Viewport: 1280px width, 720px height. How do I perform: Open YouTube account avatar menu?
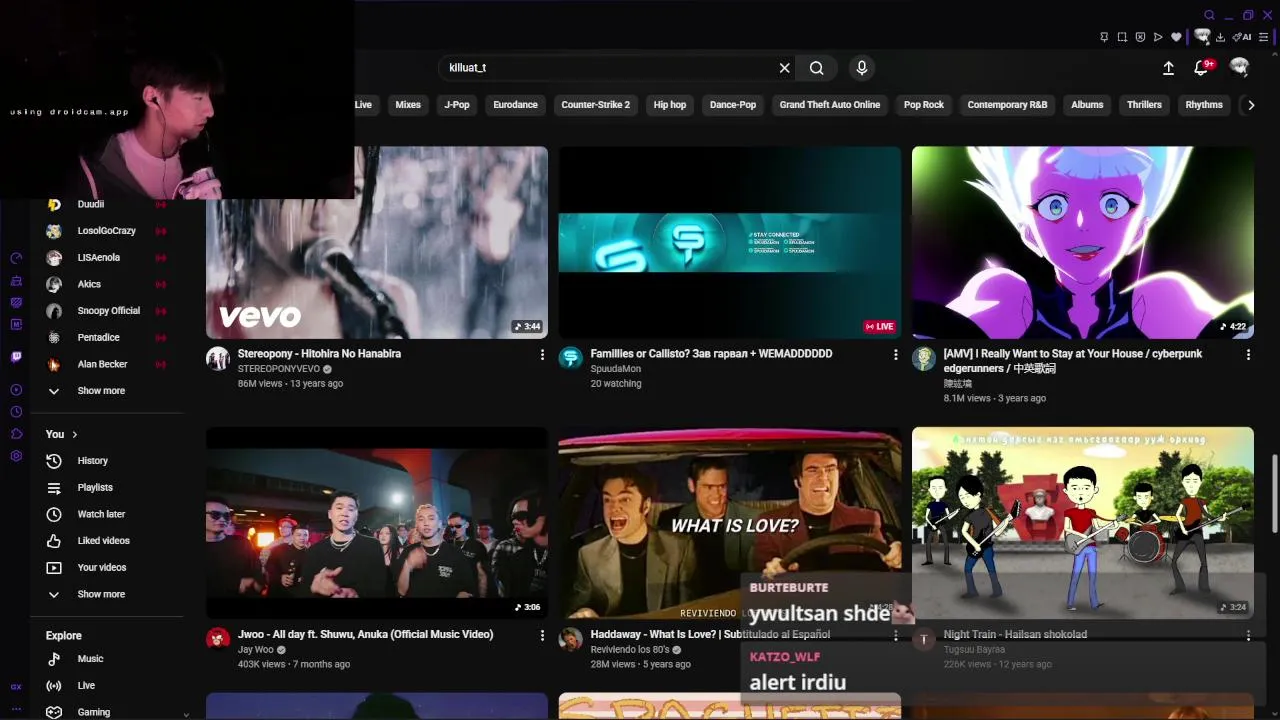coord(1240,67)
